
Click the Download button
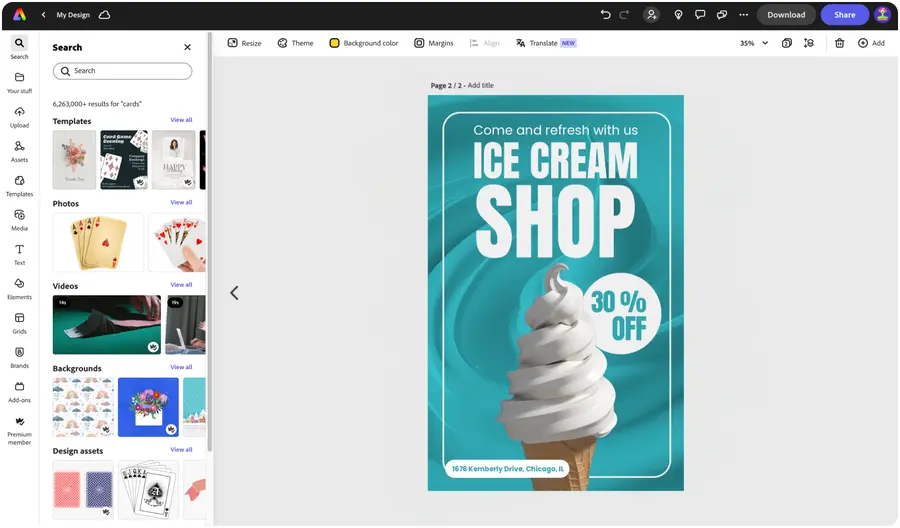[x=786, y=15]
